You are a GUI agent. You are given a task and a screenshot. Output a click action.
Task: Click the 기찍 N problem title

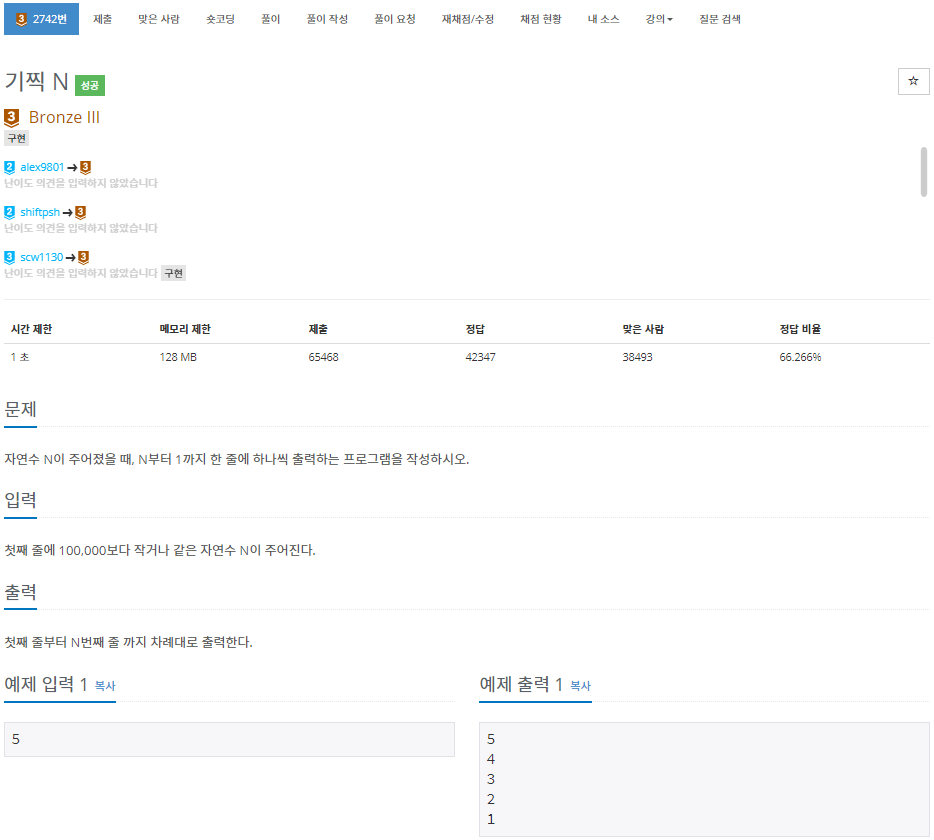point(36,82)
